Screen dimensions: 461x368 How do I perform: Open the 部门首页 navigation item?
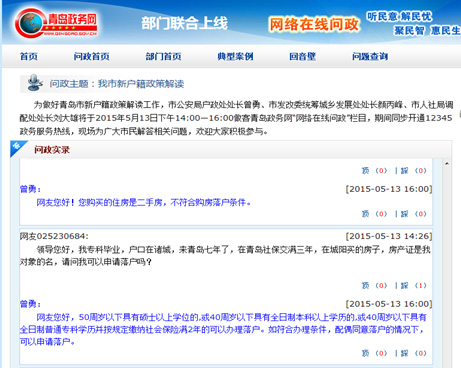[x=163, y=56]
